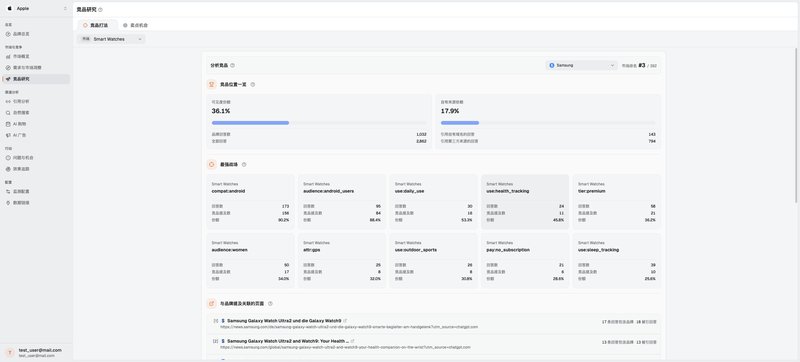The image size is (800, 362).
Task: Click the help icon beside the 竞品研究 page title
Action: coord(100,10)
